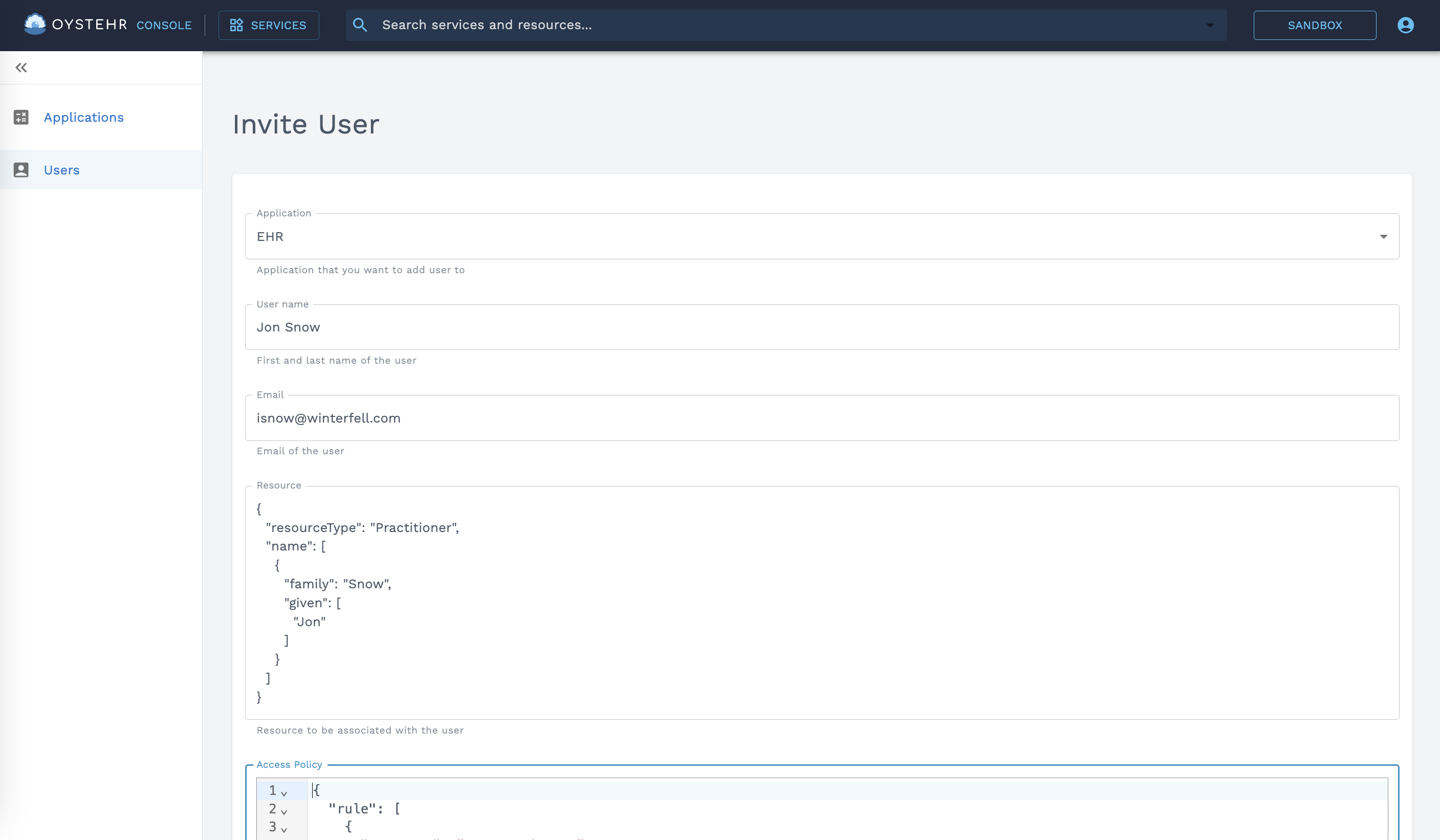The image size is (1440, 840).
Task: Click the Oystehr cloud logo icon
Action: [x=35, y=24]
